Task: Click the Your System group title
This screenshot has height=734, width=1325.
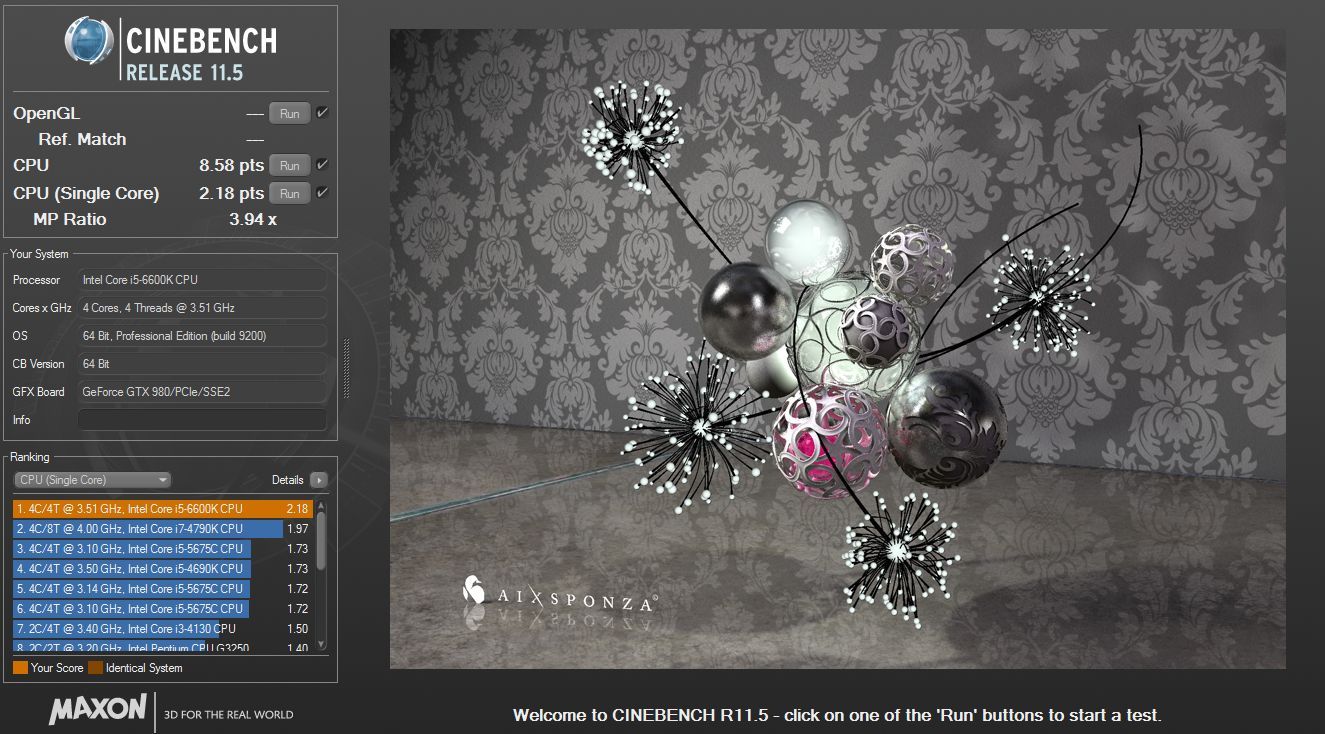Action: point(39,254)
